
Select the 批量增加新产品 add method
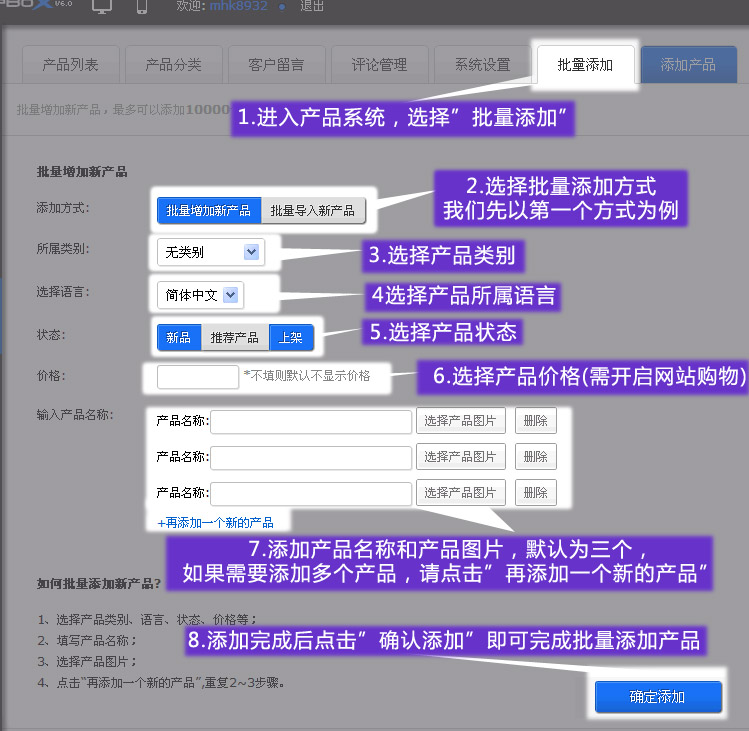pyautogui.click(x=209, y=211)
